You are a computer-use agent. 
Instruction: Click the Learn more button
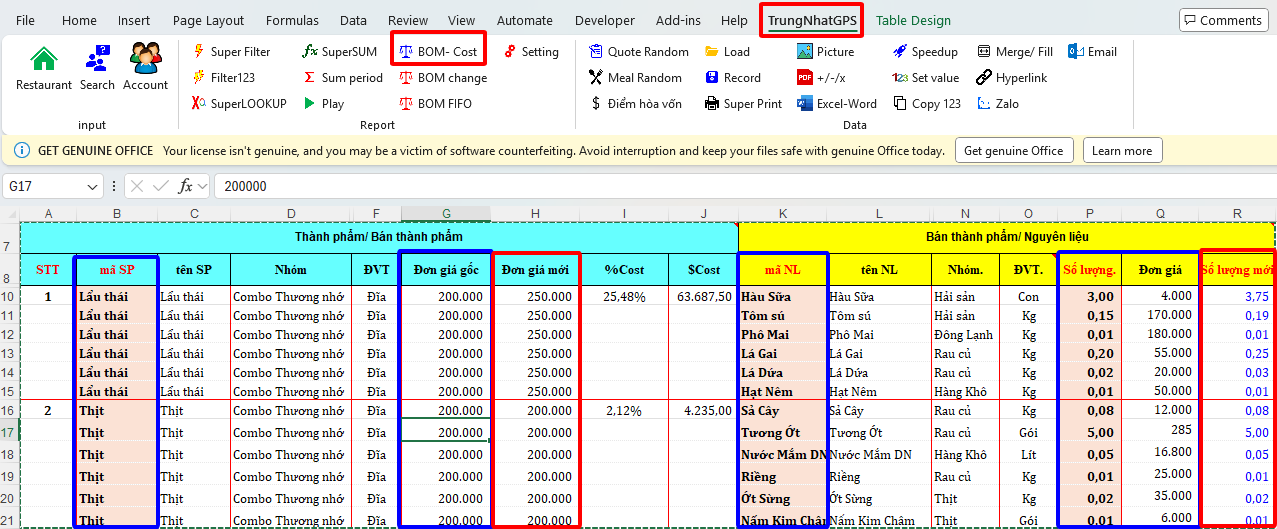[1121, 151]
